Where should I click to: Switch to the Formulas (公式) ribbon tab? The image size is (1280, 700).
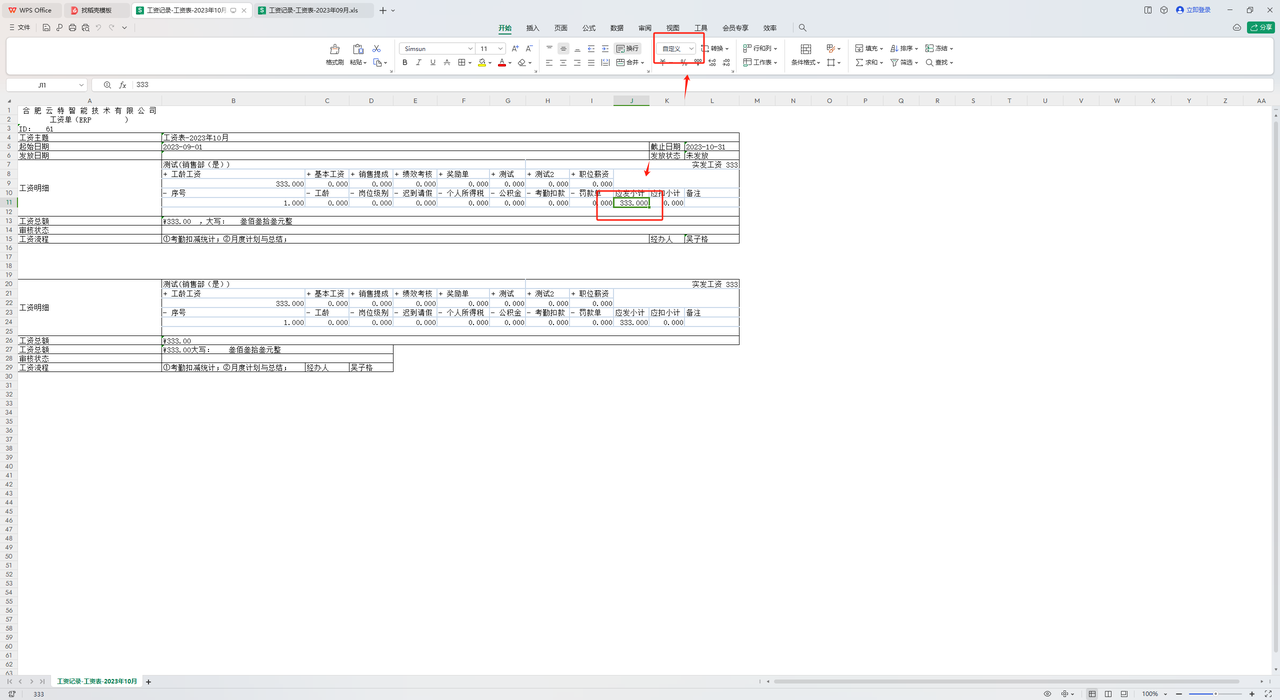589,28
